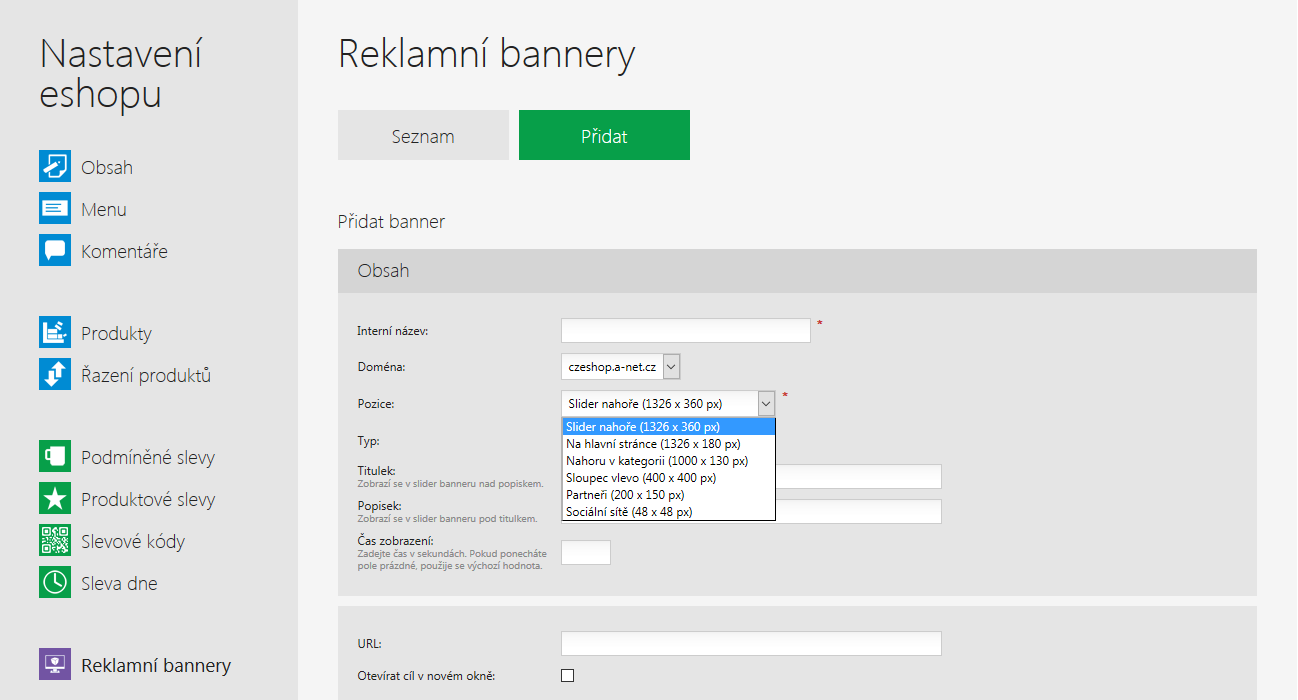This screenshot has height=700, width=1298.
Task: Focus the Čas zobrazení input box
Action: 586,552
